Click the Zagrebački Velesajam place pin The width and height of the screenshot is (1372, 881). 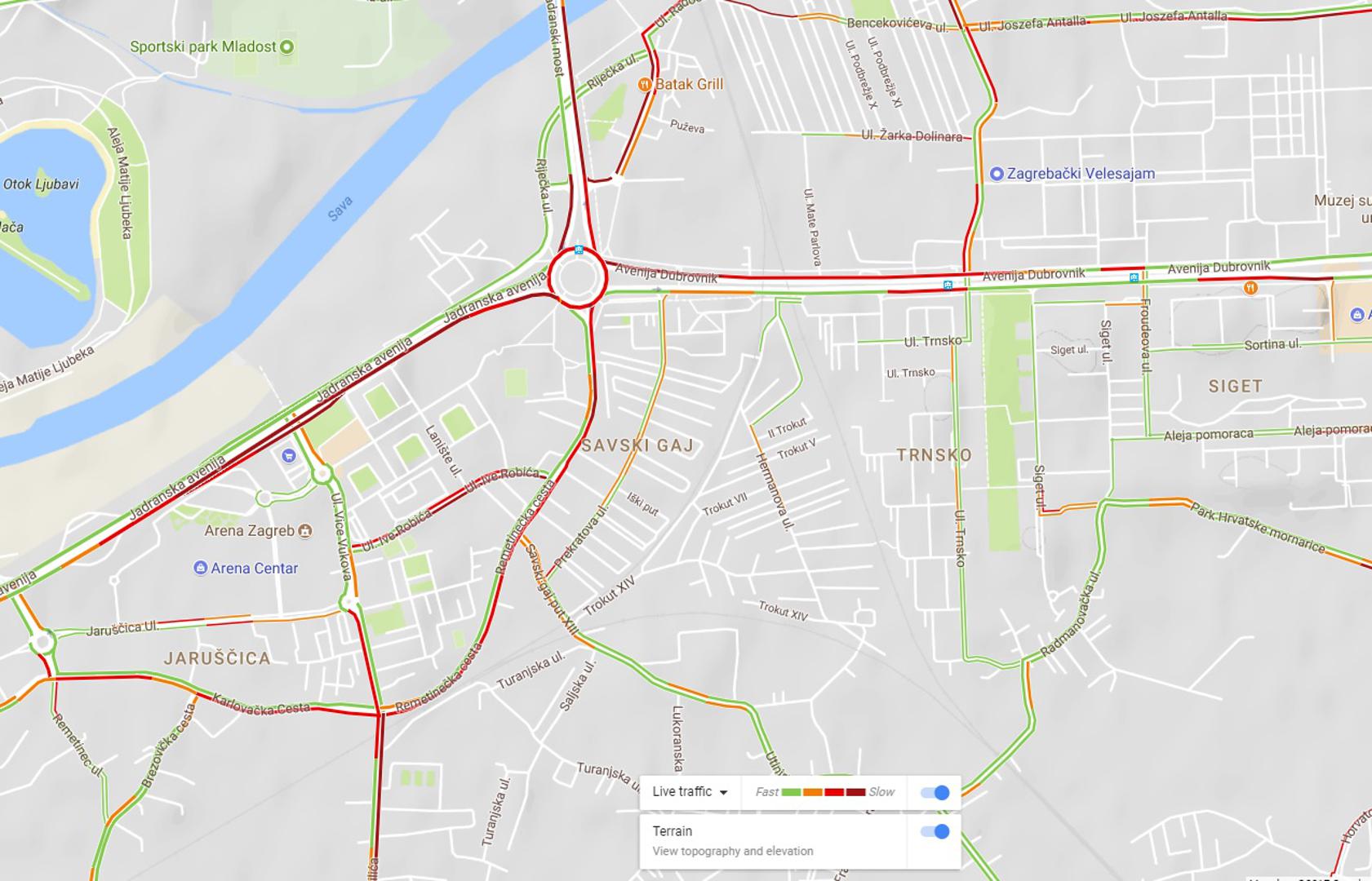(x=996, y=174)
